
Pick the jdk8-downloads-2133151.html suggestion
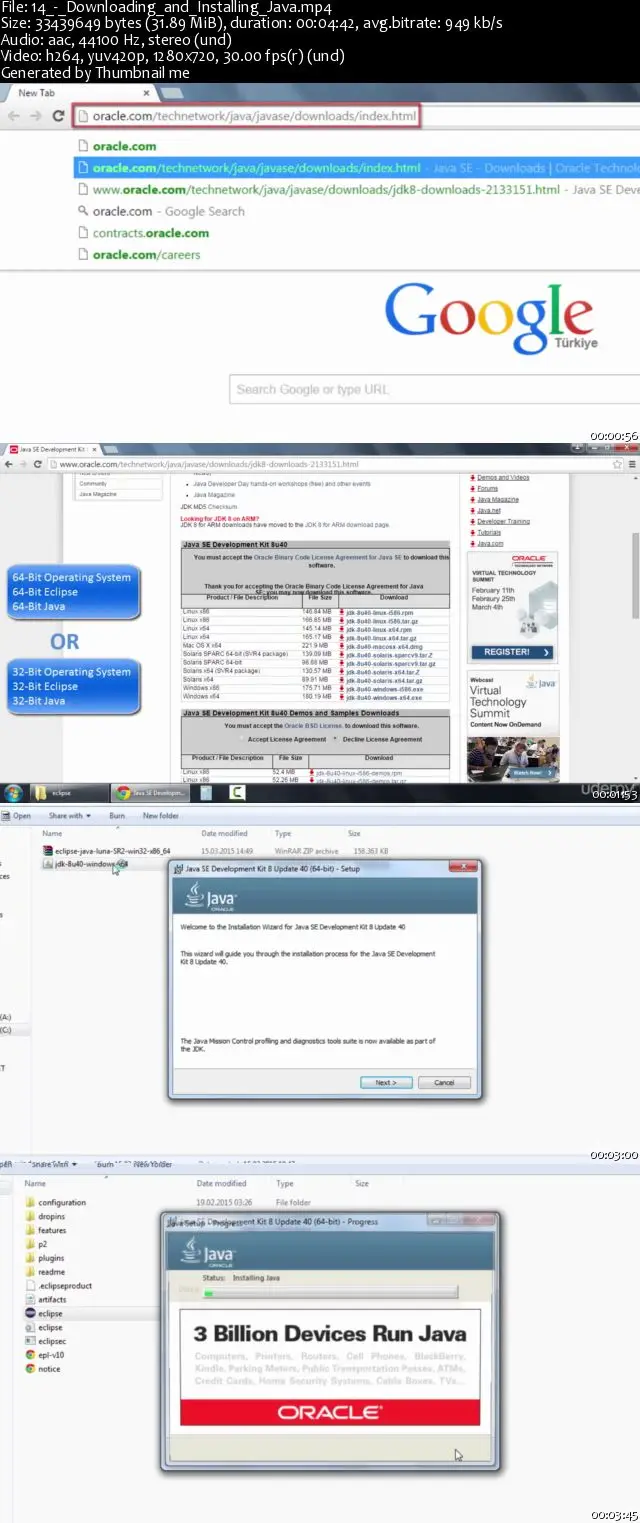click(x=357, y=190)
